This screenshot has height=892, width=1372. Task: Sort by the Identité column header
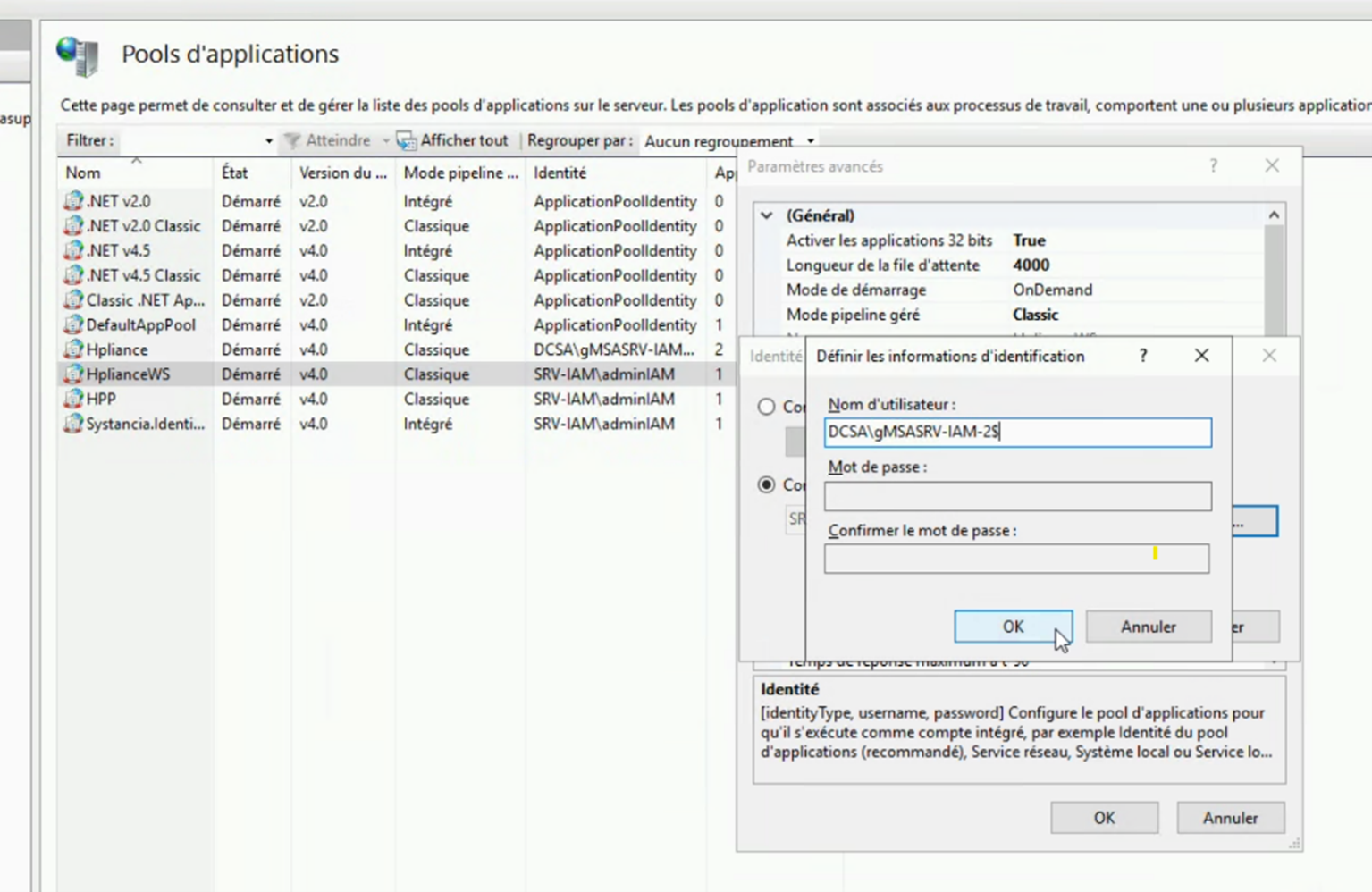[x=560, y=173]
